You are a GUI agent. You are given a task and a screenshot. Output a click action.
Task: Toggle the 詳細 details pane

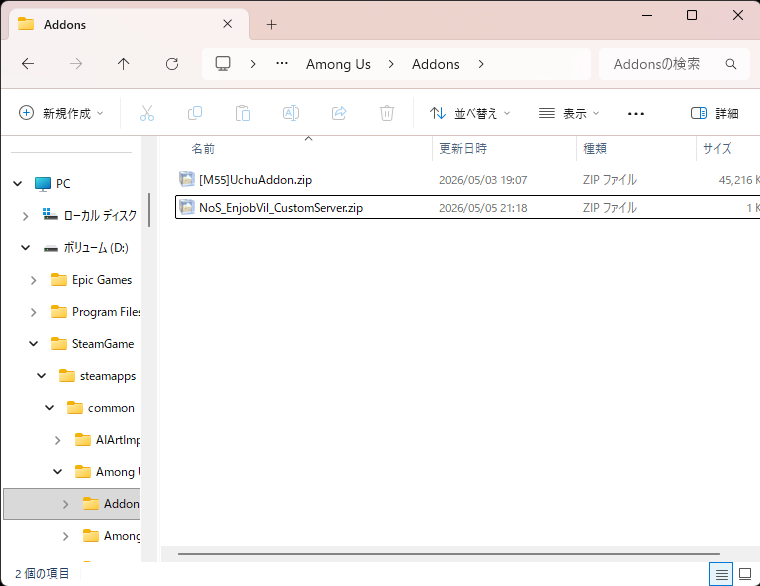pos(714,113)
